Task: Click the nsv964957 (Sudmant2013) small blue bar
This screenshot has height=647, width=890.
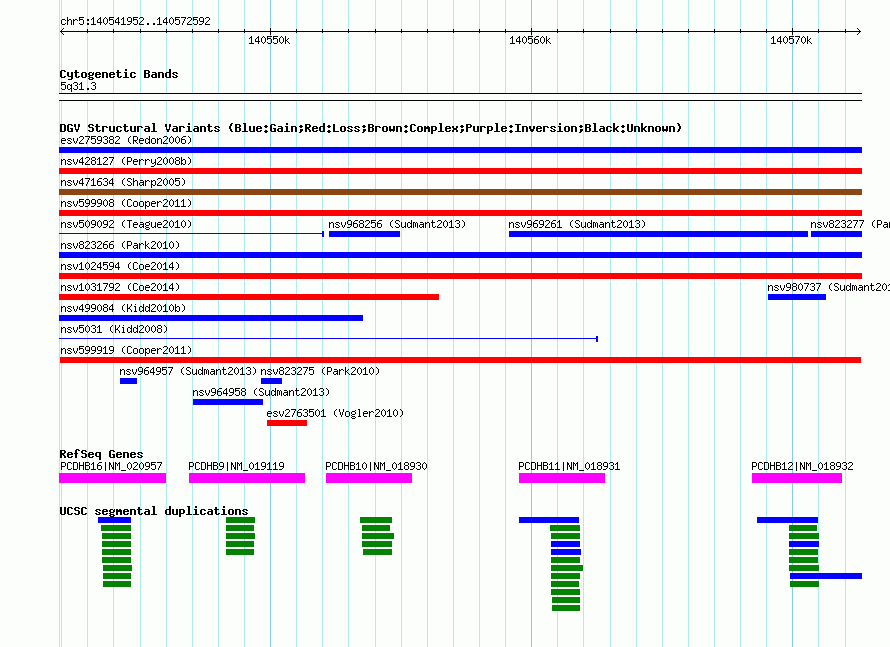Action: coord(128,381)
